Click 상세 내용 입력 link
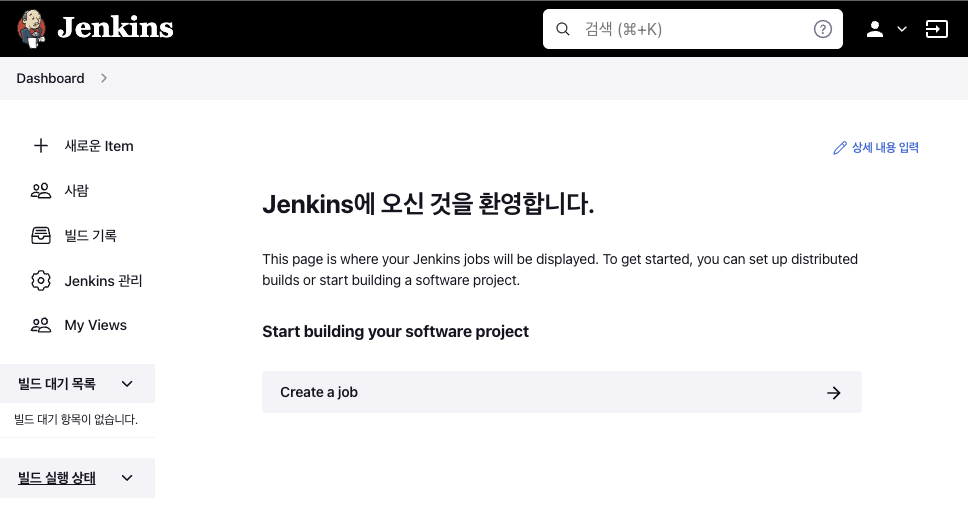Viewport: 968px width, 525px height. pos(885,148)
